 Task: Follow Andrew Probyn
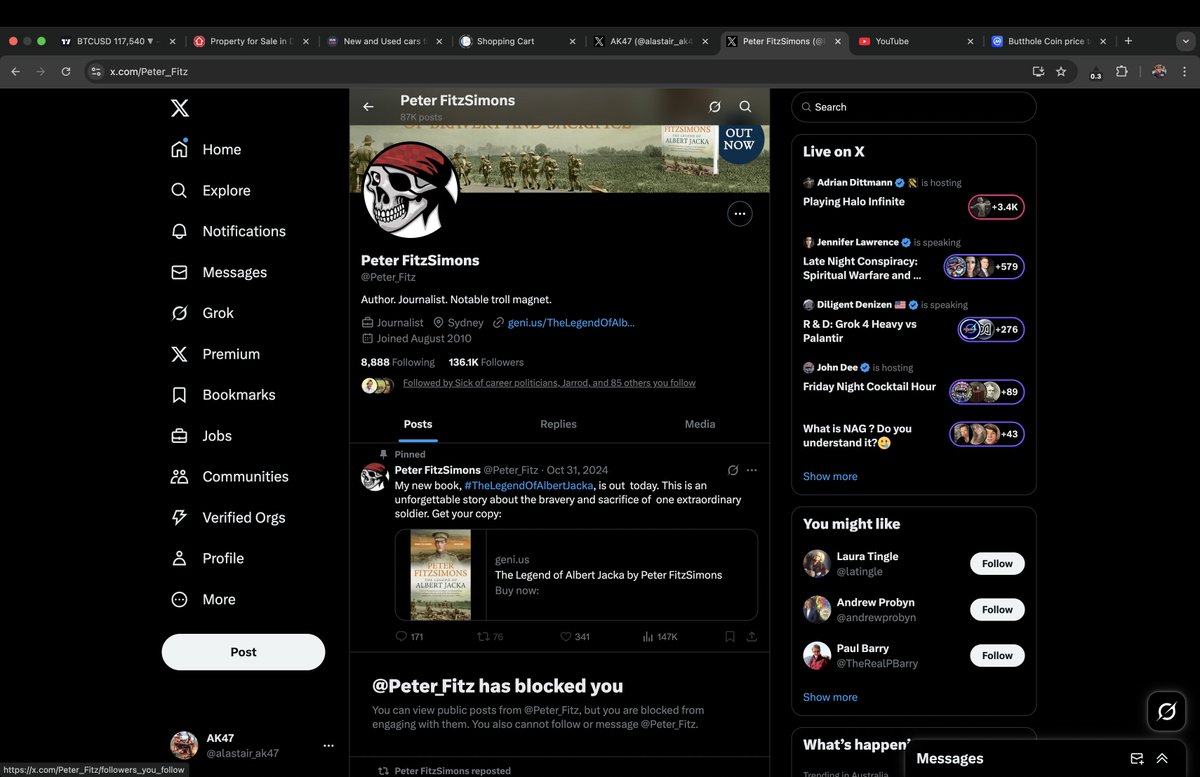pyautogui.click(x=997, y=610)
